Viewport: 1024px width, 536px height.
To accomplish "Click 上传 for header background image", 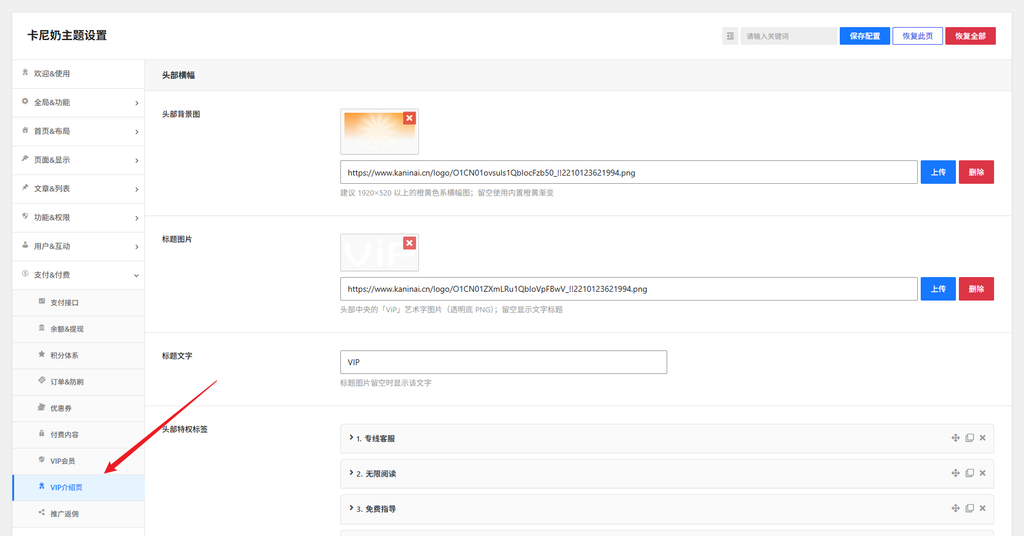I will click(938, 172).
